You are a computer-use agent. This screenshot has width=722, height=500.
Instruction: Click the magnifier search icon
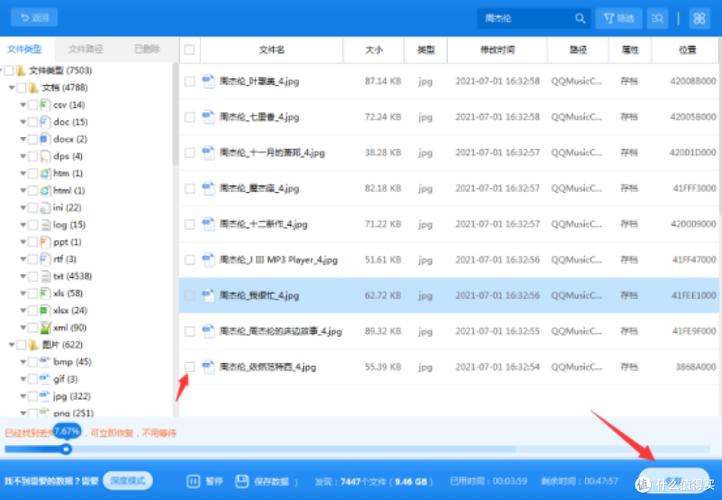tap(580, 18)
